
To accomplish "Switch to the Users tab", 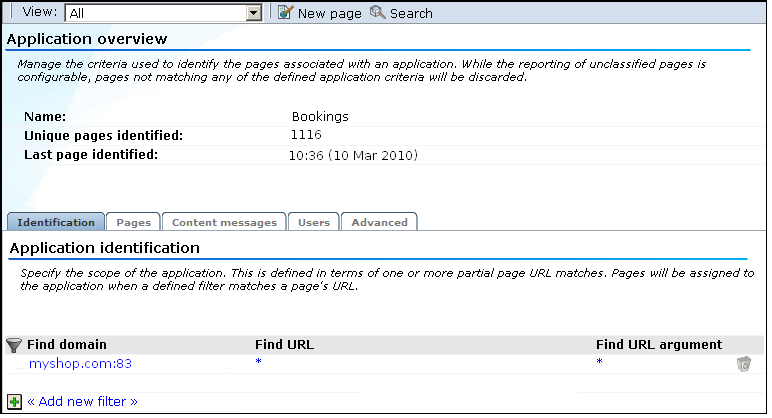I will 314,222.
